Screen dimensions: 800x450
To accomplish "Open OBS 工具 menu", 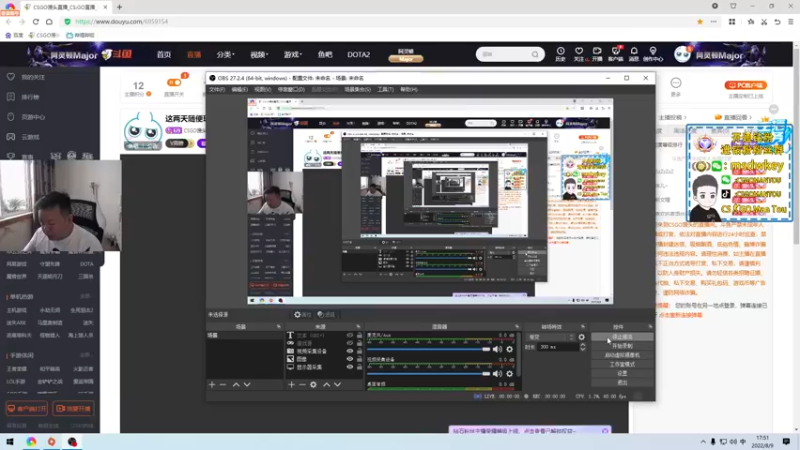I will [x=385, y=89].
